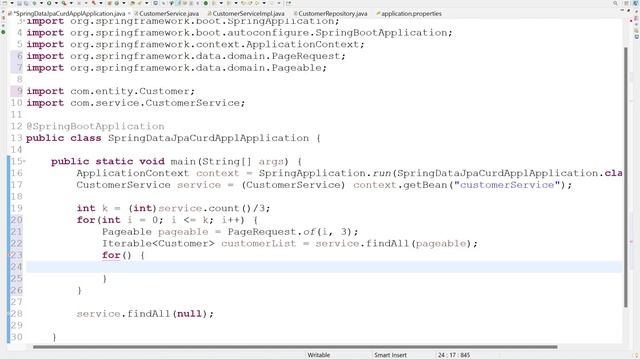Click the "customerService" string literal
This screenshot has width=640, height=360.
point(507,185)
